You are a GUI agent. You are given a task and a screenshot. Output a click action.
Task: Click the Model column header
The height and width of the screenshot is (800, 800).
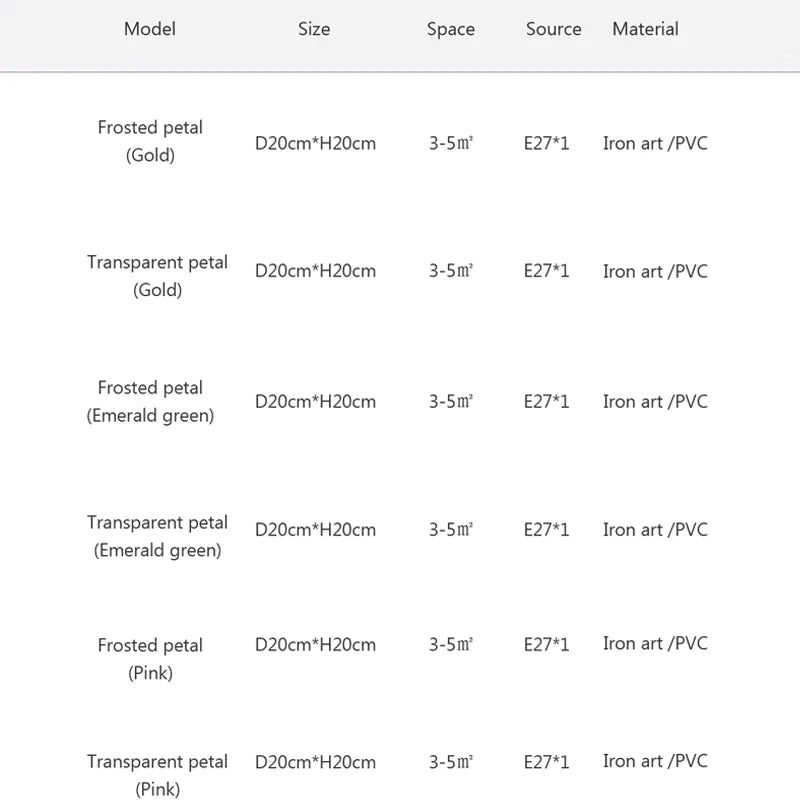pyautogui.click(x=150, y=29)
